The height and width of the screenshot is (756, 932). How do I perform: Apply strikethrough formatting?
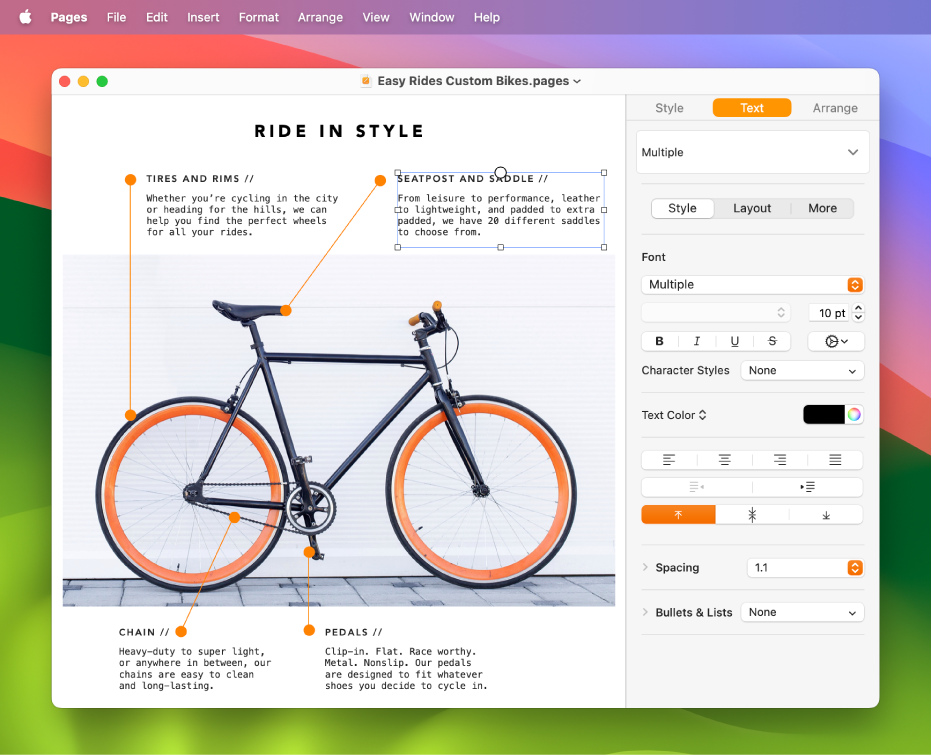[771, 341]
